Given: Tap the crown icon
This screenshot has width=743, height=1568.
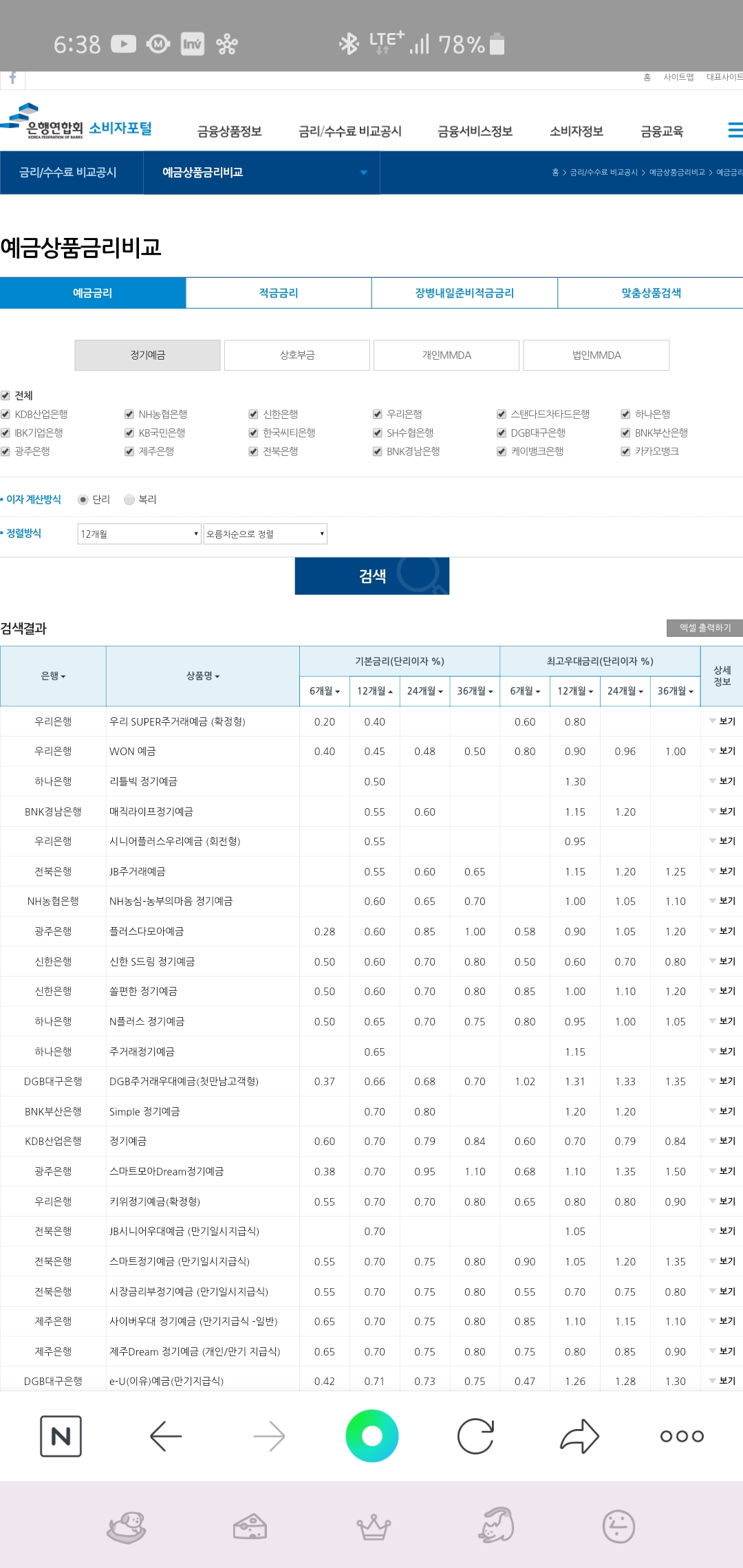Looking at the screenshot, I should 374,1527.
